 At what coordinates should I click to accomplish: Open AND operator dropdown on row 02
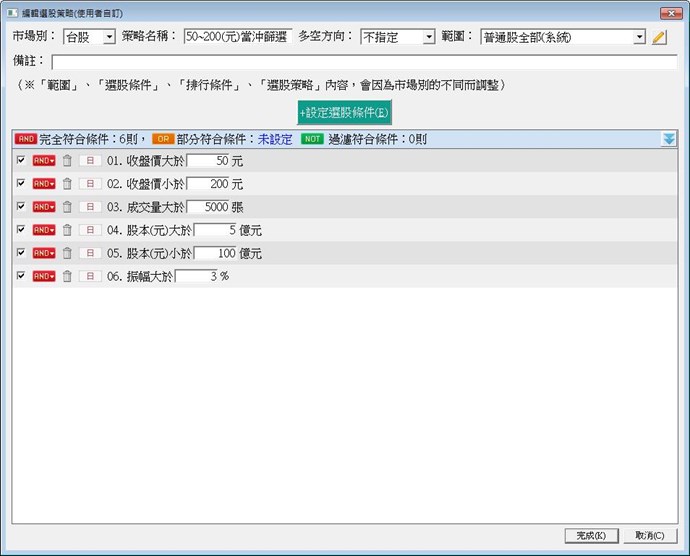pos(44,184)
